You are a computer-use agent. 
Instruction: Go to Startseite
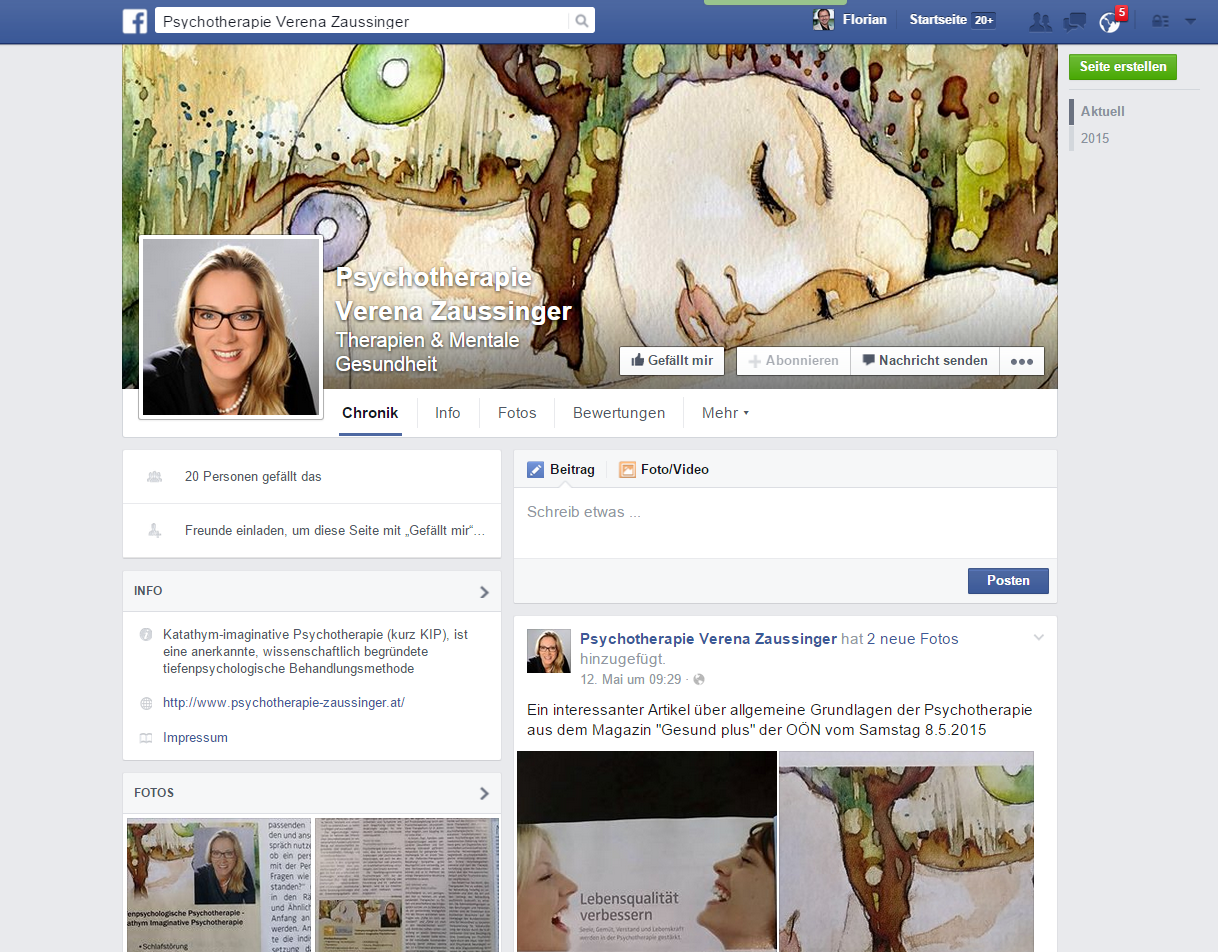[x=938, y=20]
